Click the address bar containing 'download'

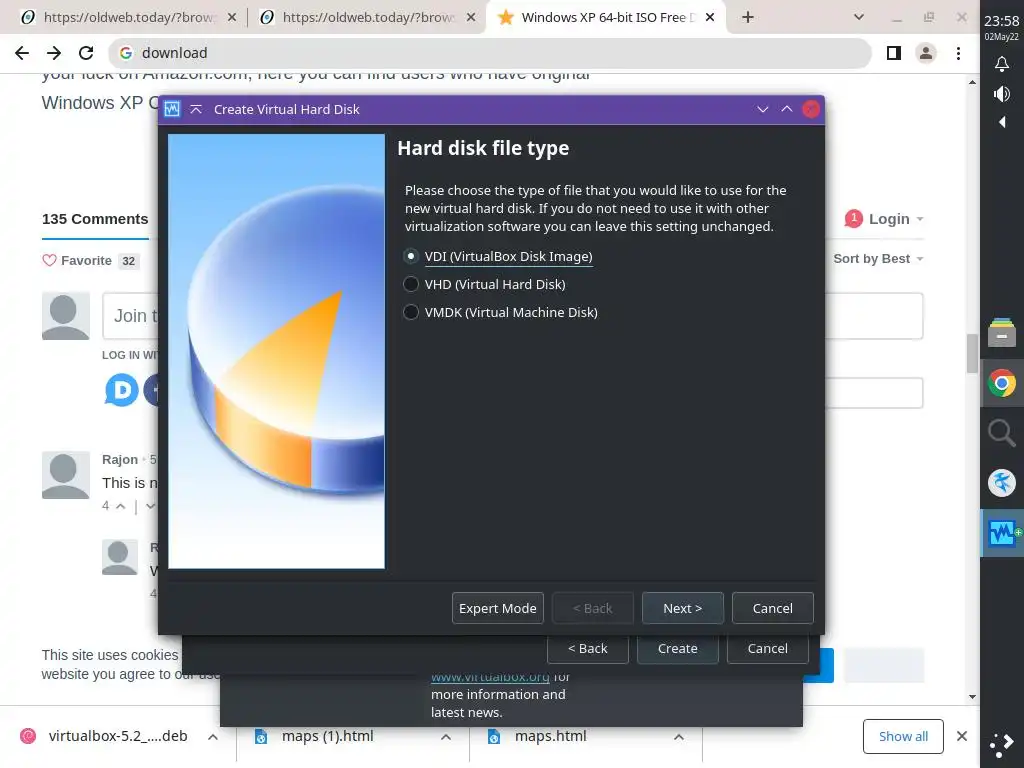(x=490, y=53)
